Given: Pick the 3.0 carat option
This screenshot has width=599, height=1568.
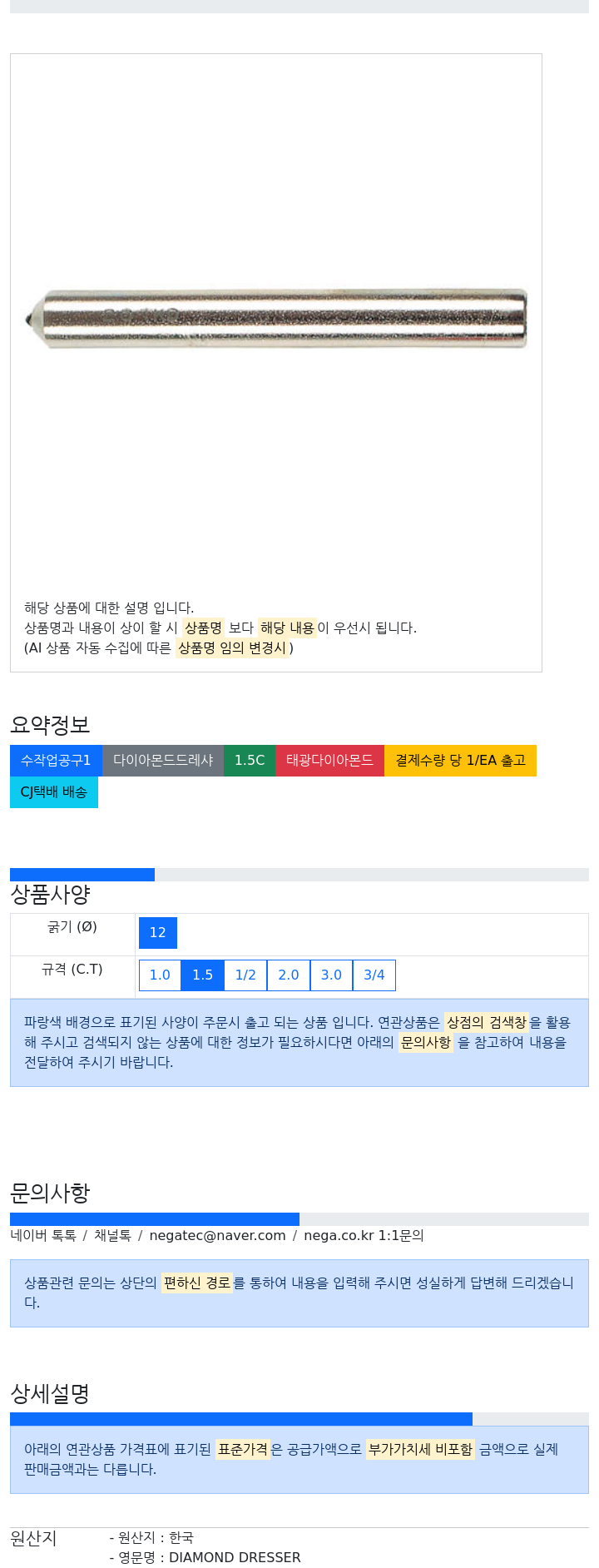Looking at the screenshot, I should [331, 975].
